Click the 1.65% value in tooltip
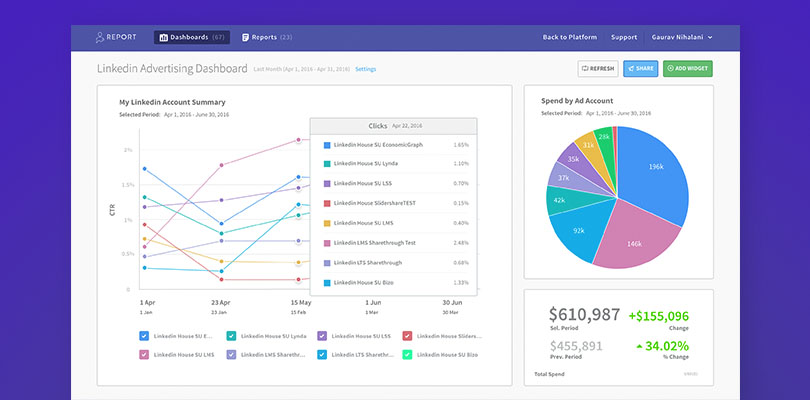Viewport: 810px width, 400px height. coord(461,145)
